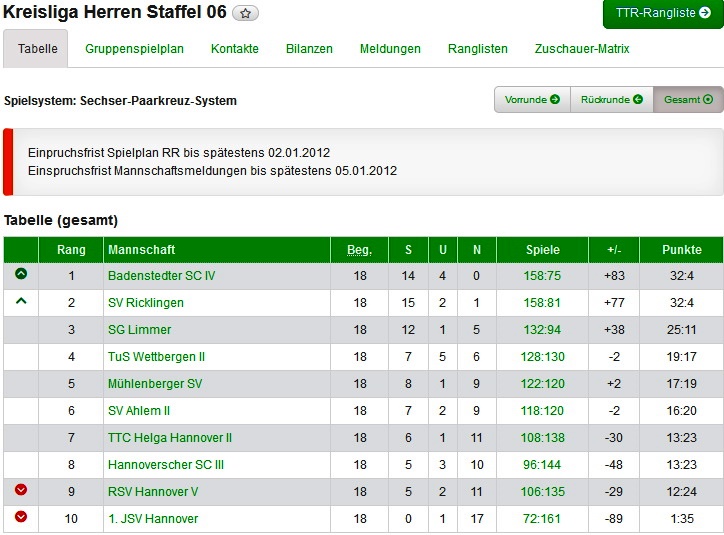The image size is (724, 535).
Task: Click relegation icon beside 1. JSV Hannover
Action: [x=21, y=518]
